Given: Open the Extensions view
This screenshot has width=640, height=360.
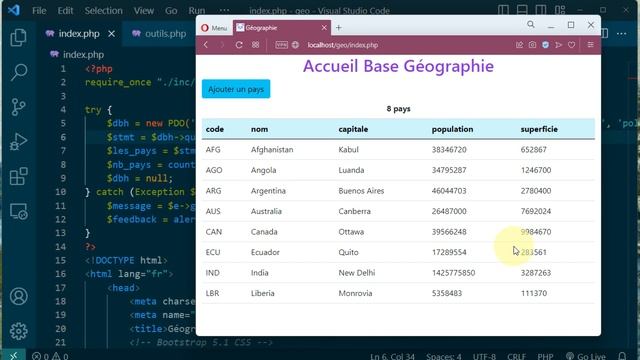Looking at the screenshot, I should coord(18,176).
